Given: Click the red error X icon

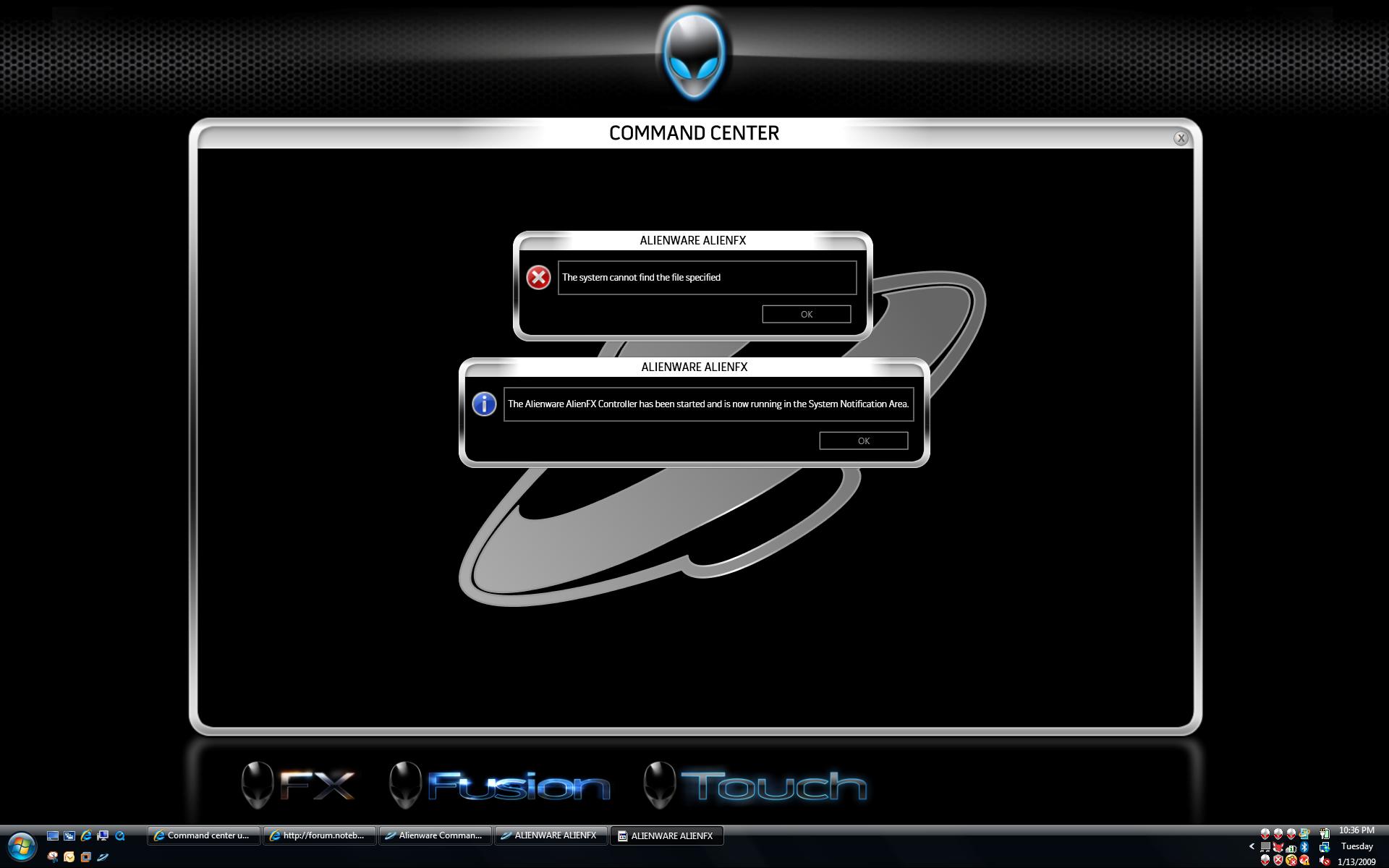Looking at the screenshot, I should (538, 277).
